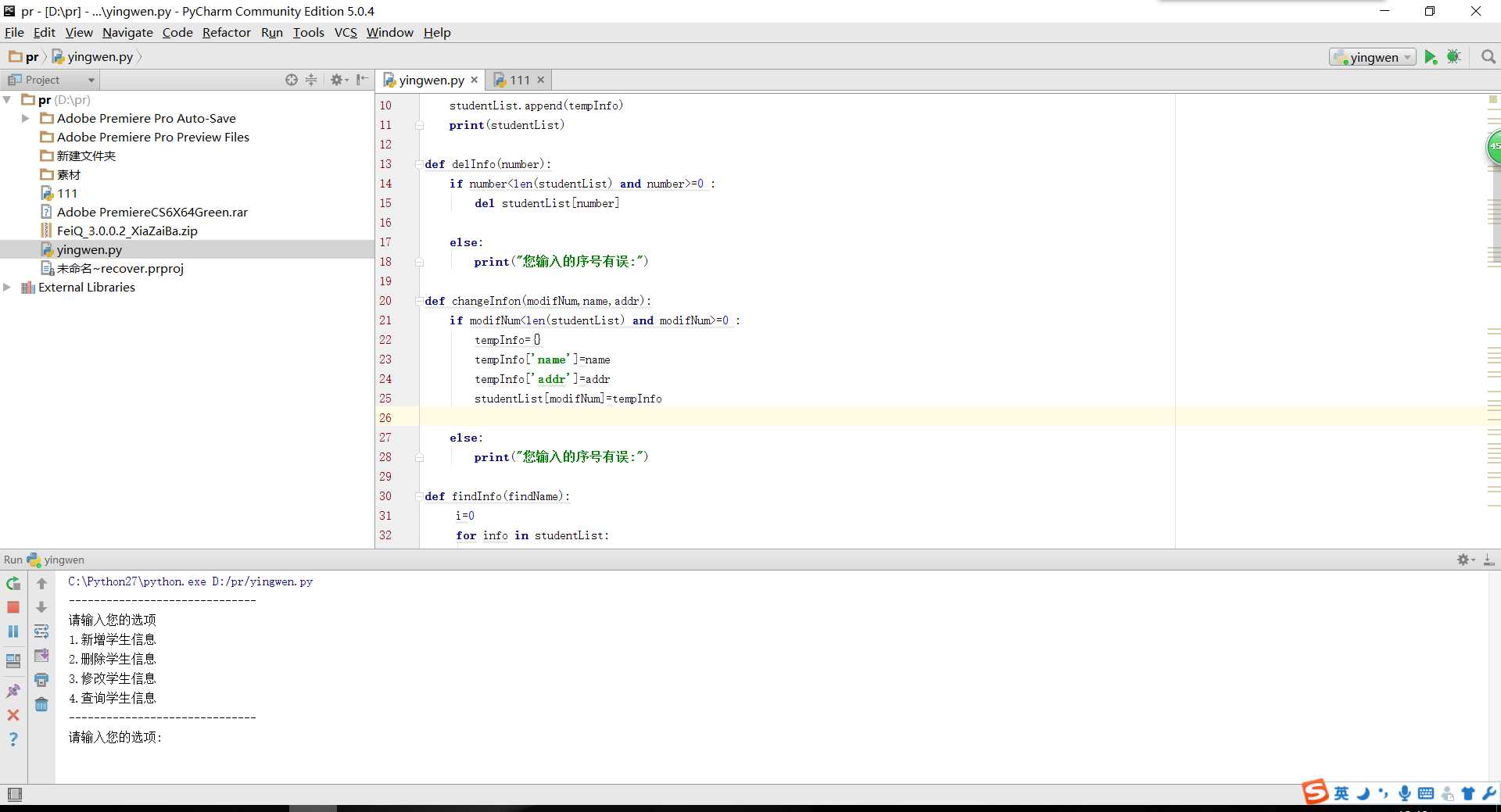This screenshot has height=812, width=1501.
Task: Hide the Project tool window
Action: (362, 80)
